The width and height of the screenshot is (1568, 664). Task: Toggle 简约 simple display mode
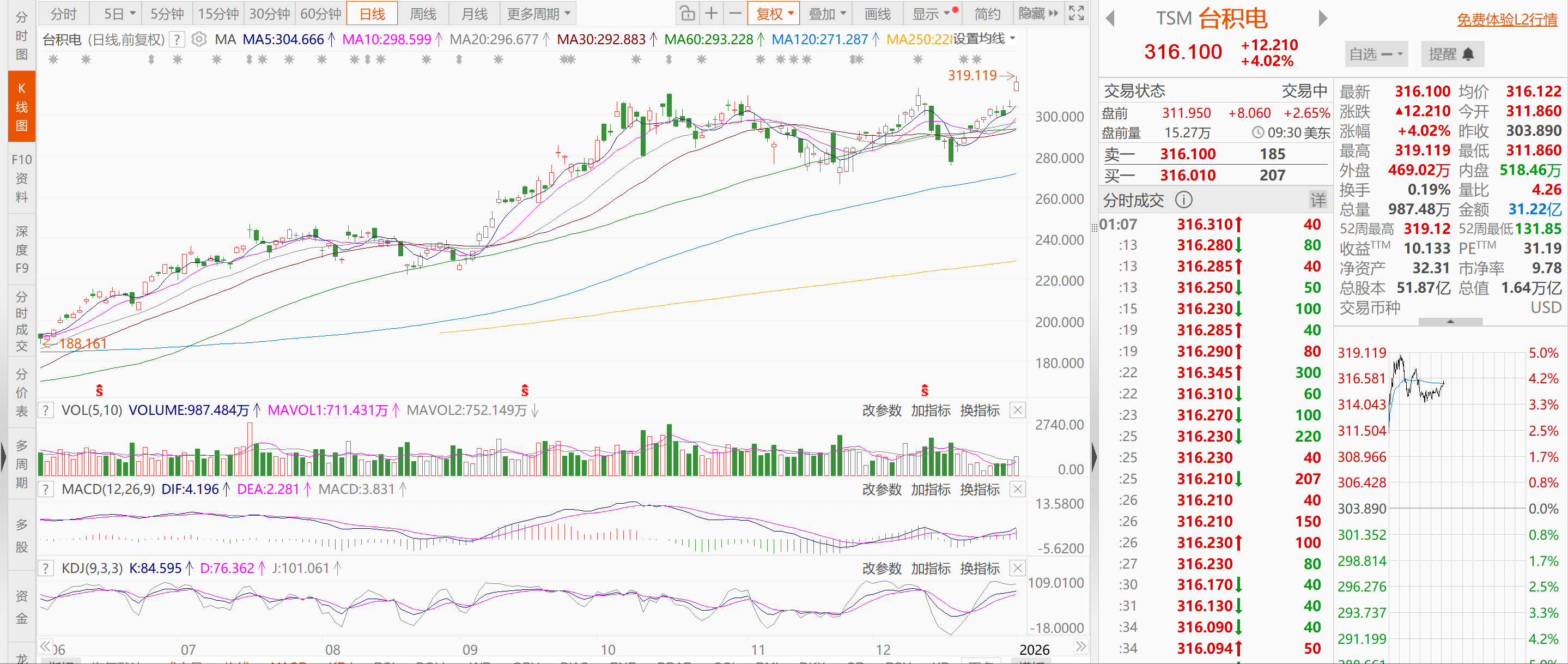click(987, 14)
